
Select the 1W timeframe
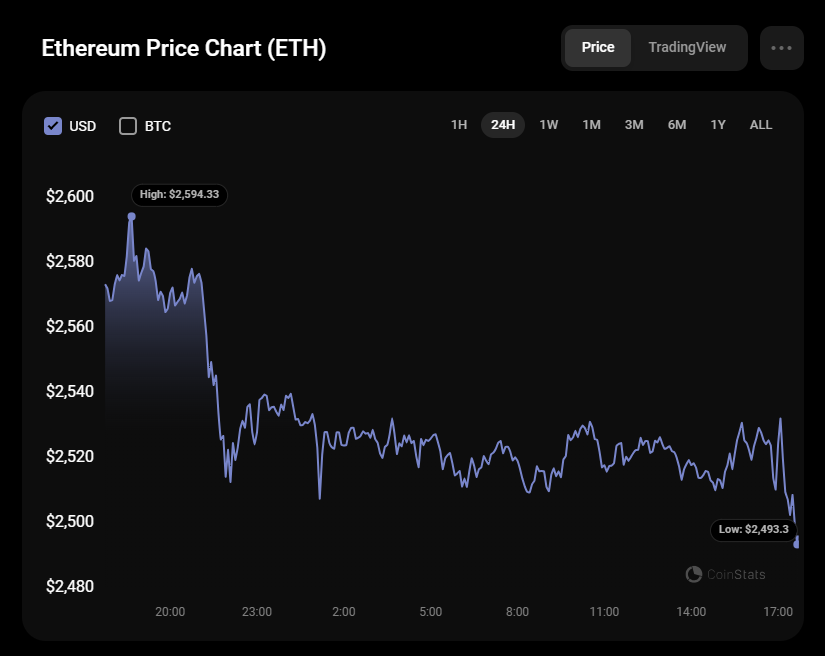pos(548,124)
